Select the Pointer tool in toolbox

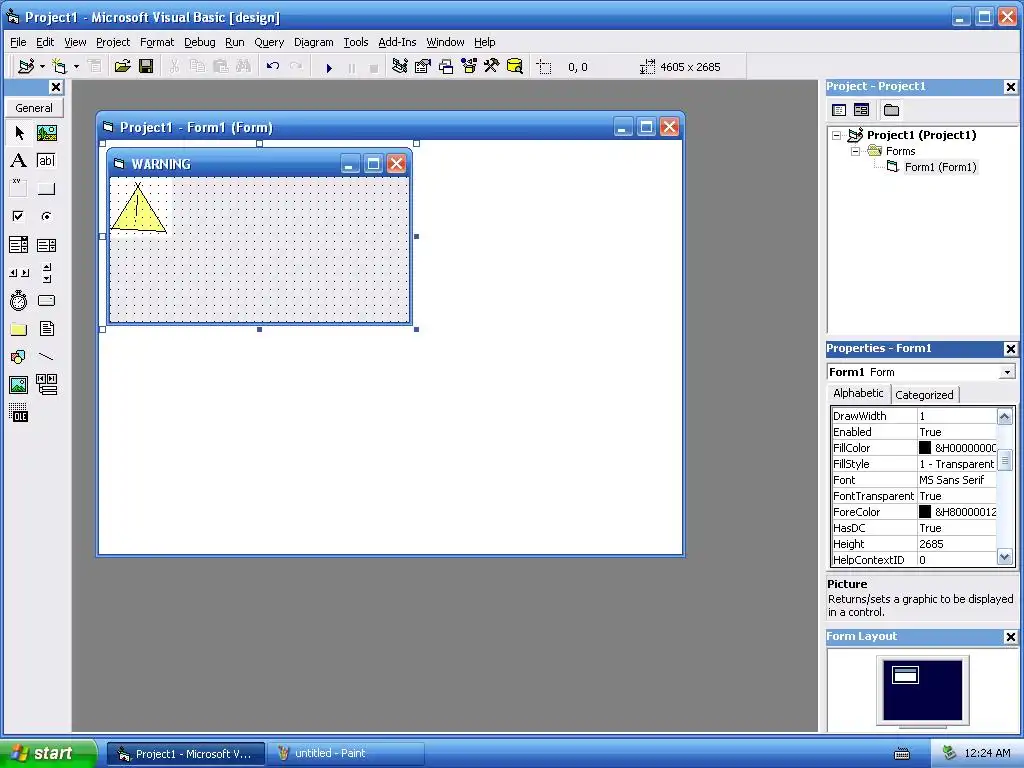pos(19,133)
